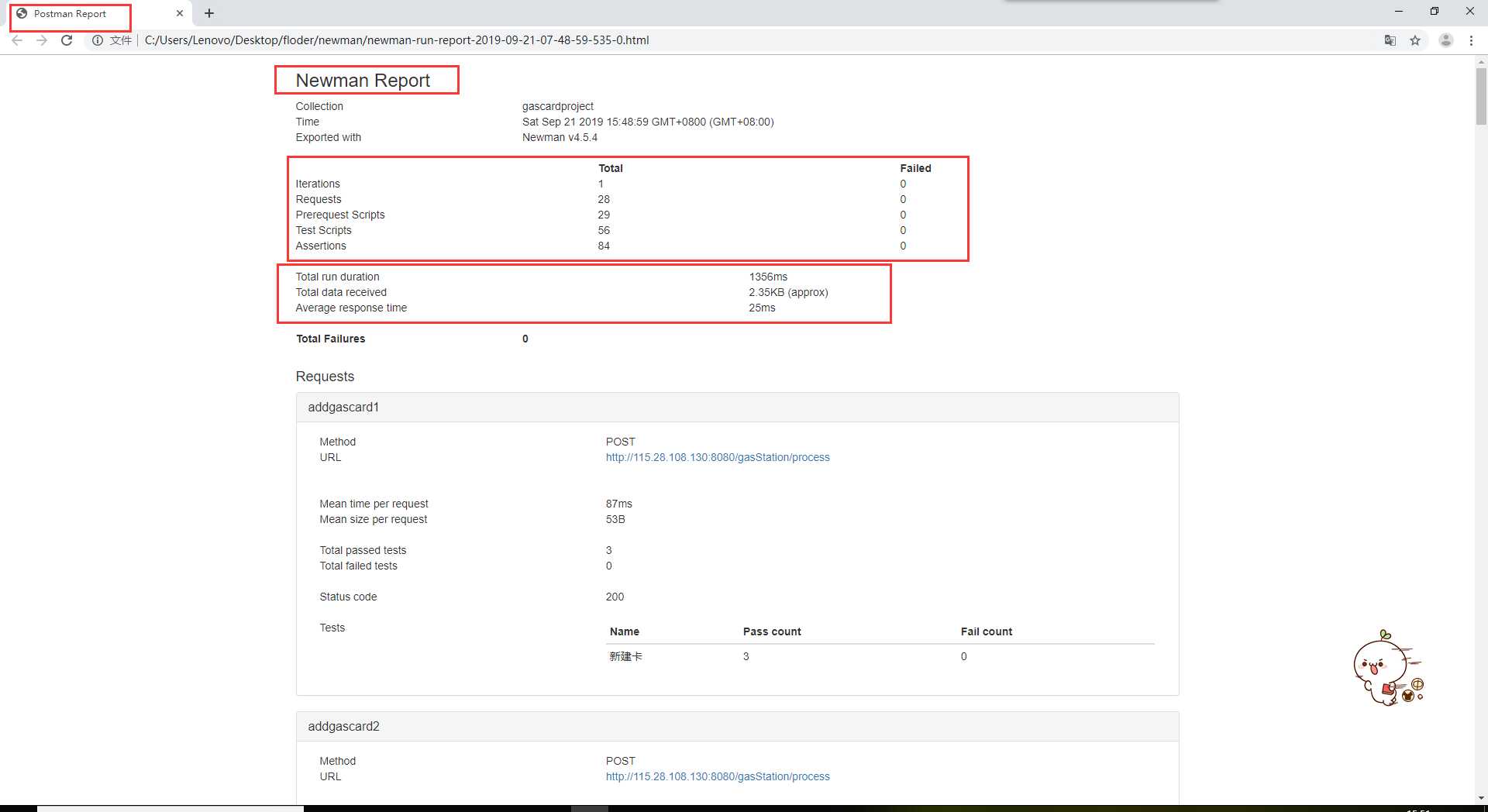This screenshot has height=812, width=1488.
Task: Click the Average response time 25ms
Action: (762, 308)
